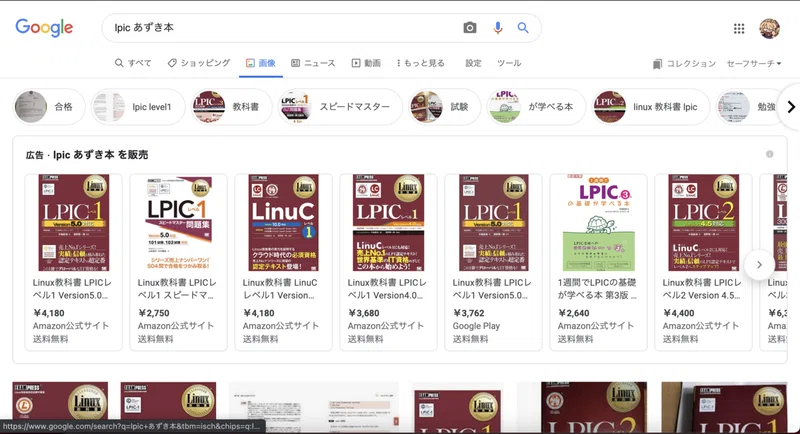
Task: Click the Google logo
Action: pos(44,28)
